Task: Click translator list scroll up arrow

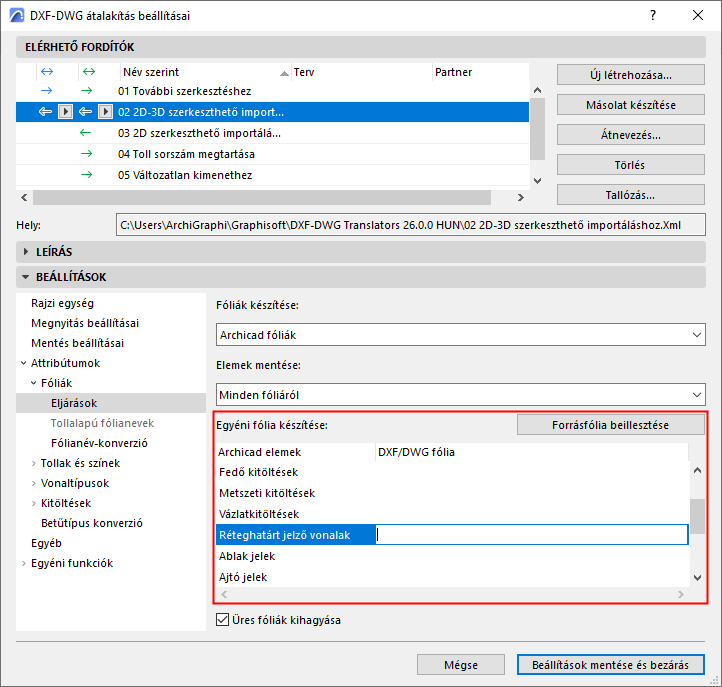Action: (x=537, y=90)
